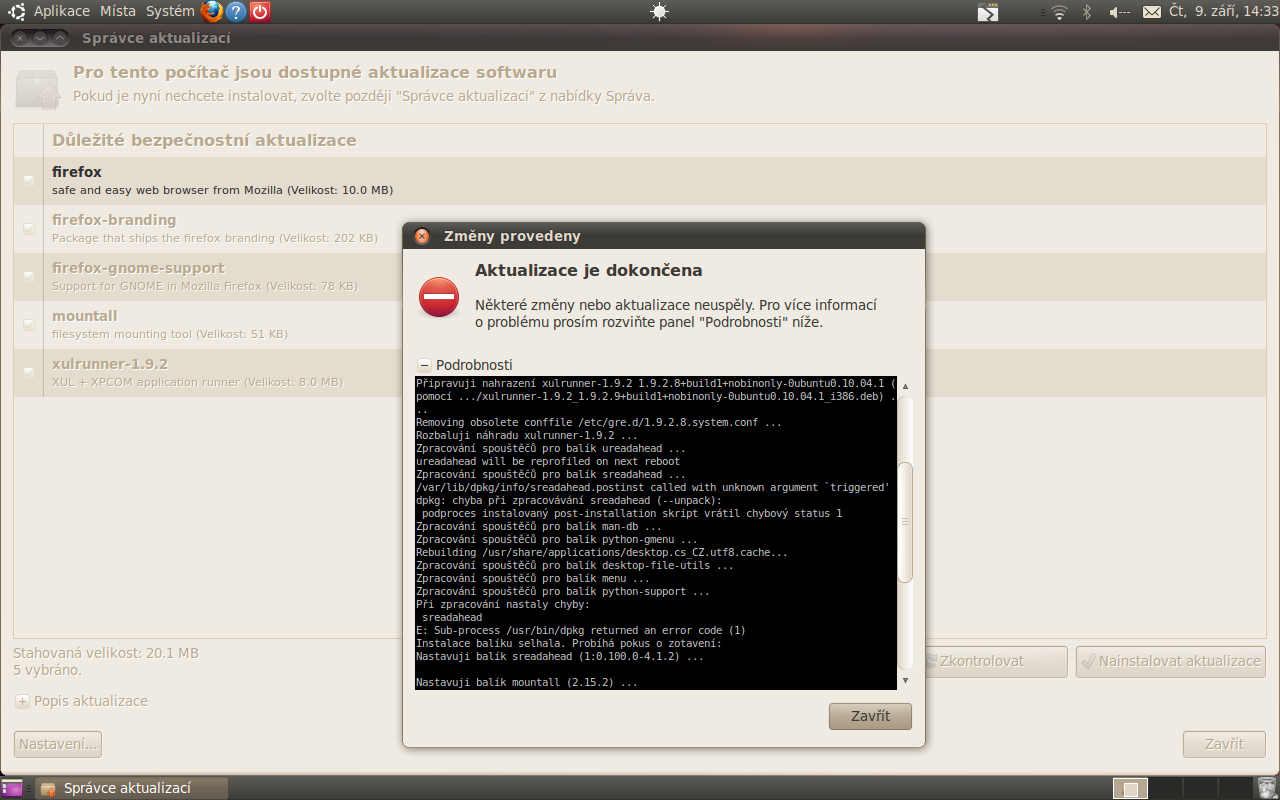Toggle the firefox update checkbox

click(x=29, y=181)
